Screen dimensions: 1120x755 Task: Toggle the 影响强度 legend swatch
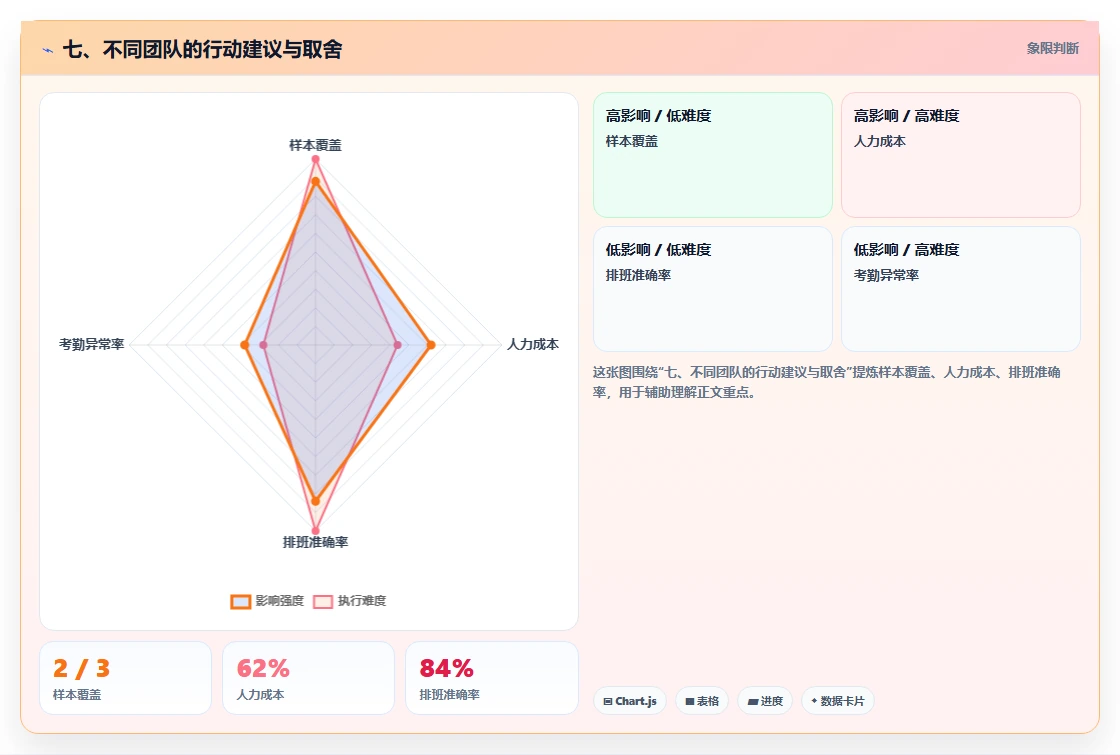coord(241,601)
